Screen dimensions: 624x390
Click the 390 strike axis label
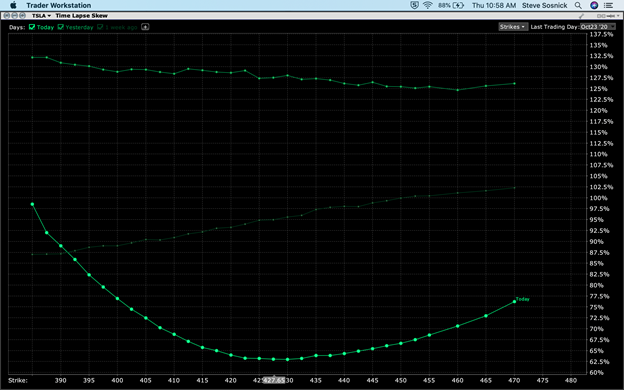60,380
